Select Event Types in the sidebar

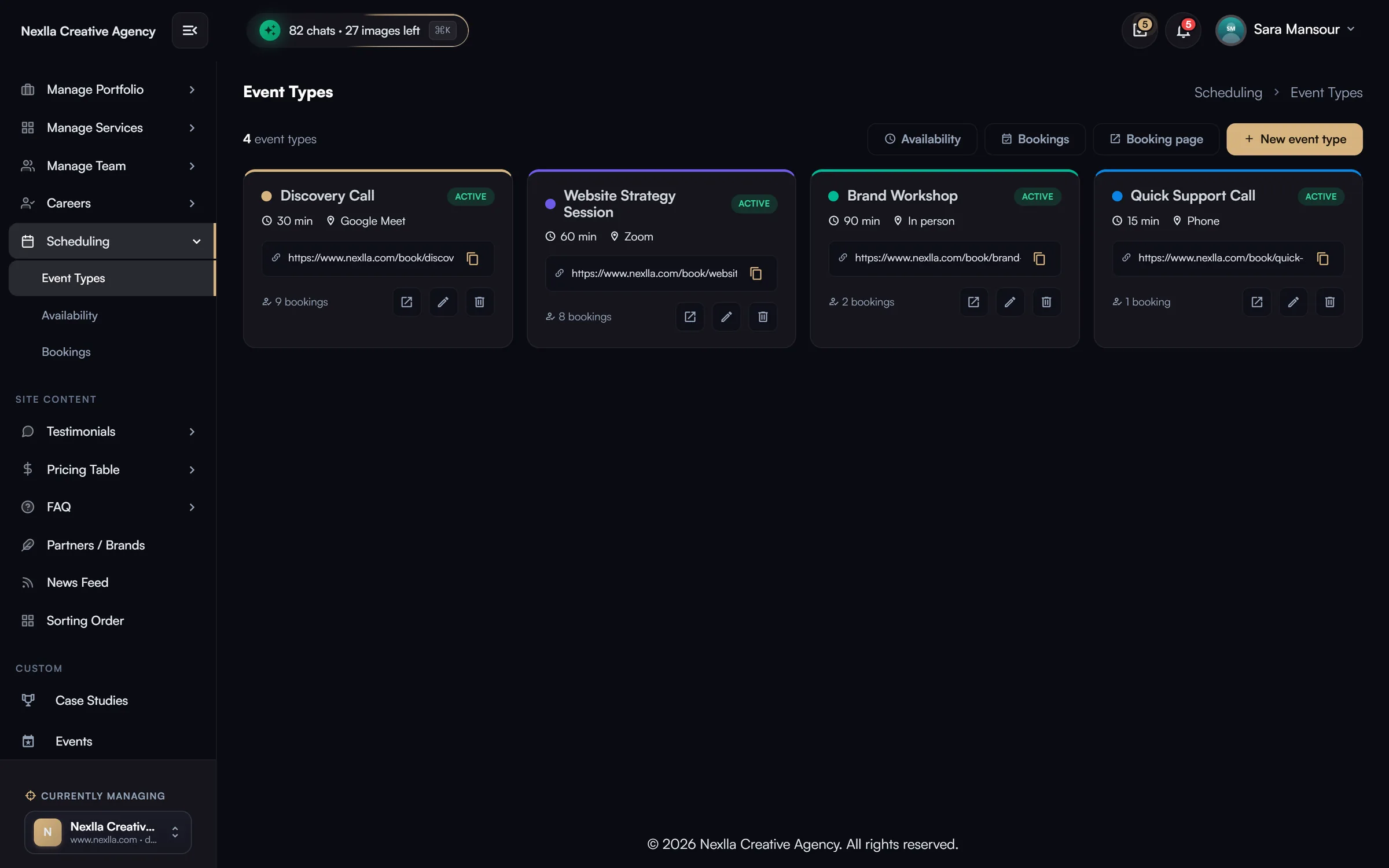pyautogui.click(x=112, y=278)
